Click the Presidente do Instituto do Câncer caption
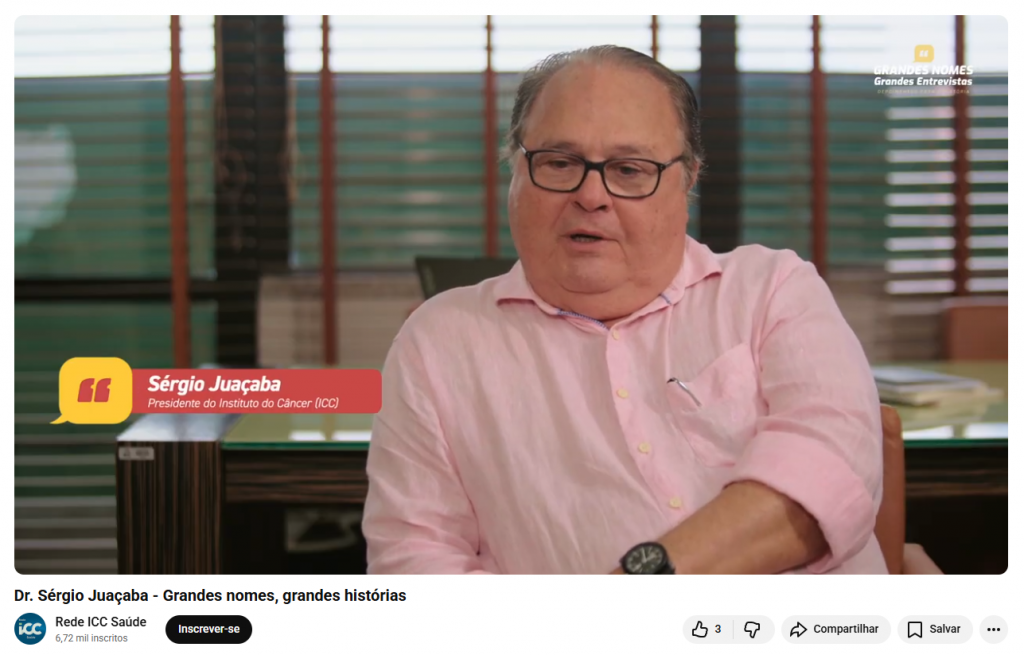1024x655 pixels. (243, 403)
